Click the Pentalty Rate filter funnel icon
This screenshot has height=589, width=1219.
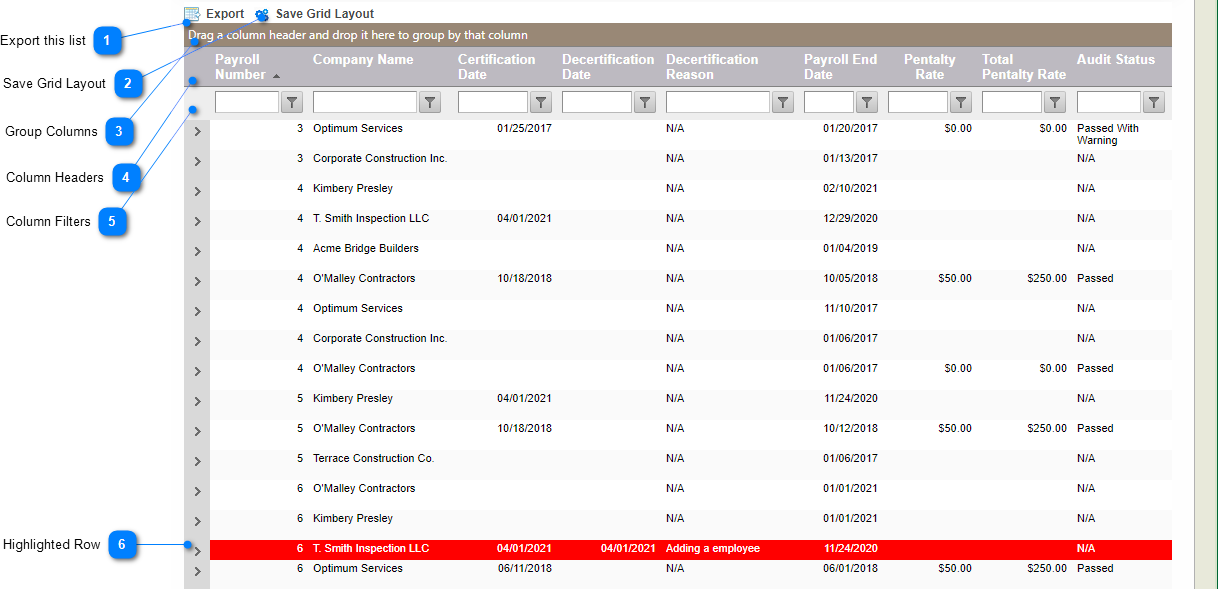[x=961, y=102]
